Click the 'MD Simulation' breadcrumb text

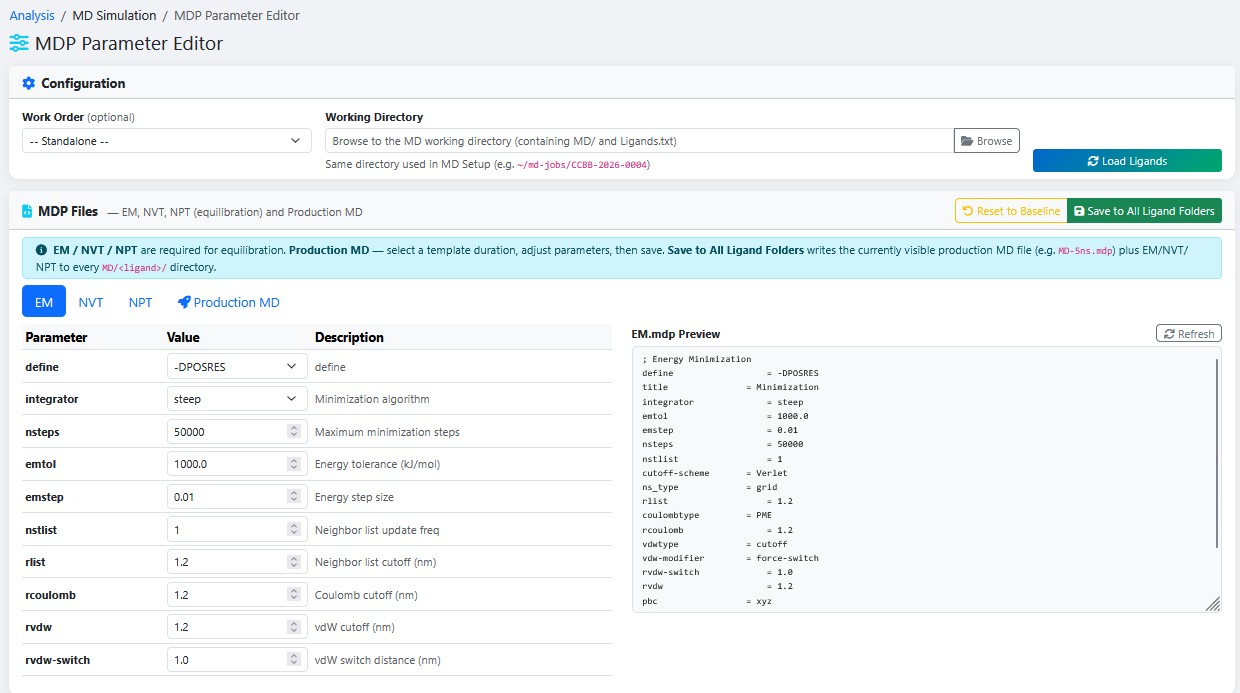114,15
